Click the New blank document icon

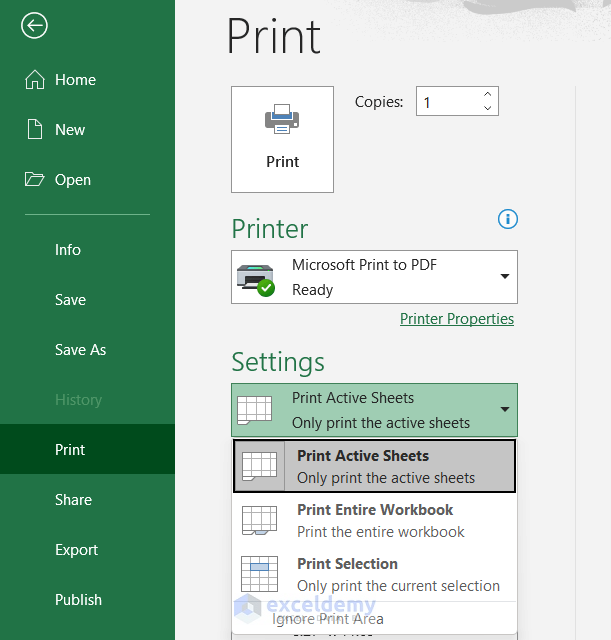tap(35, 130)
